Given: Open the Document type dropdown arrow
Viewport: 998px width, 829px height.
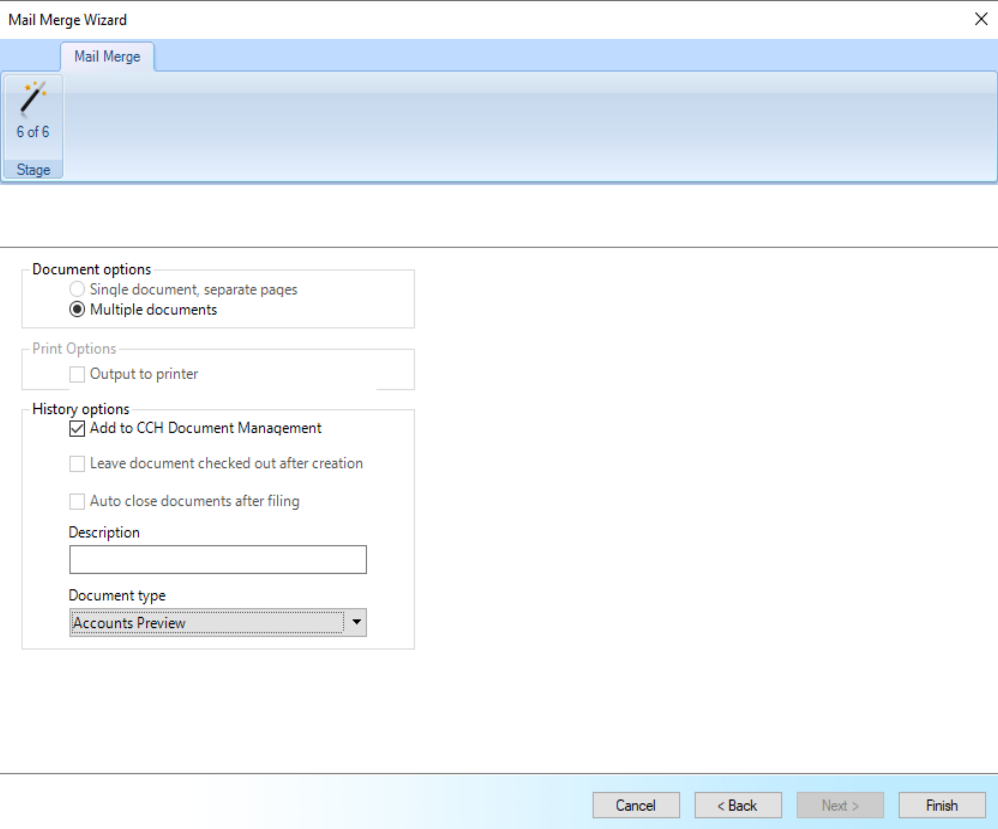Looking at the screenshot, I should click(356, 622).
